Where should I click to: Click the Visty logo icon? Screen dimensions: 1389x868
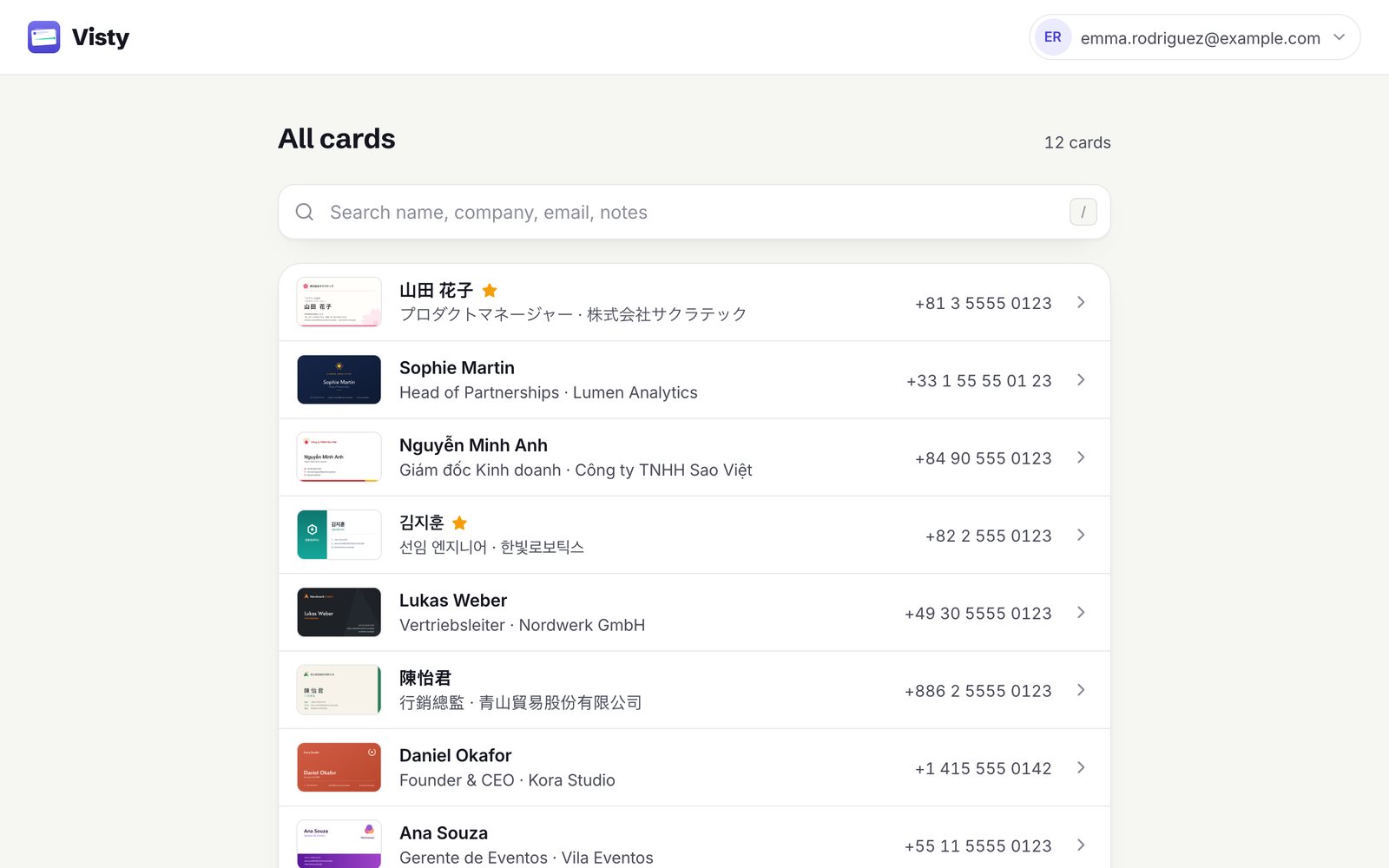(43, 37)
